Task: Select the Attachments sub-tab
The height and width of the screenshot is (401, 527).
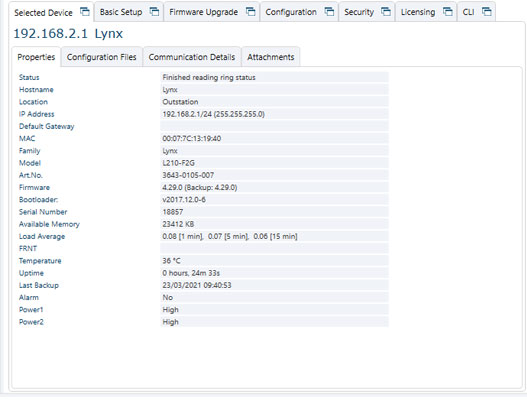Action: pyautogui.click(x=271, y=57)
